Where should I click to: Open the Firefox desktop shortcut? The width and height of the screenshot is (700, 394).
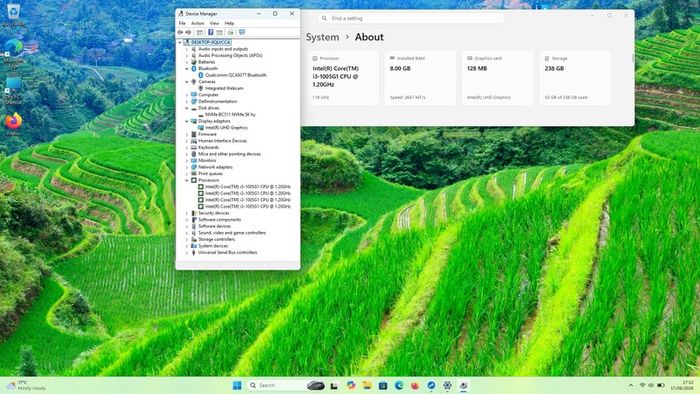(x=13, y=124)
